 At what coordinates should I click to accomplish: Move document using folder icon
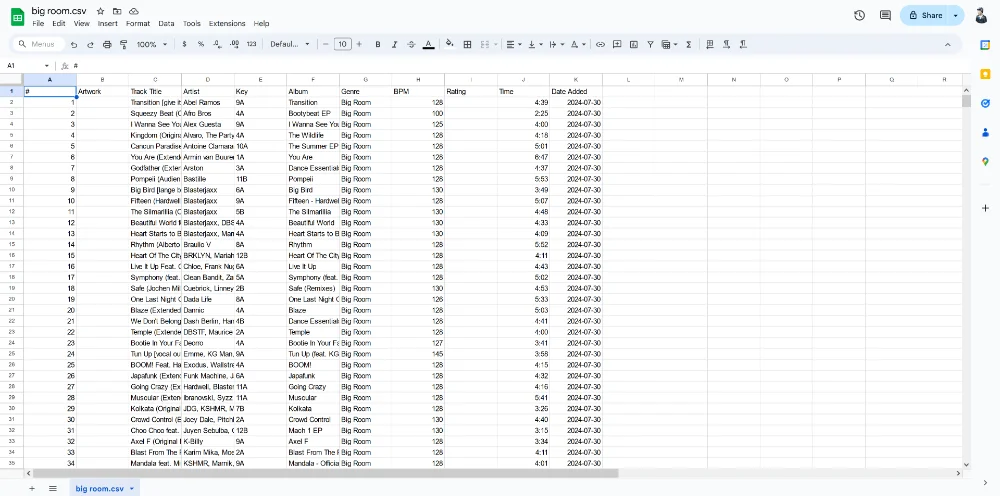tap(117, 11)
